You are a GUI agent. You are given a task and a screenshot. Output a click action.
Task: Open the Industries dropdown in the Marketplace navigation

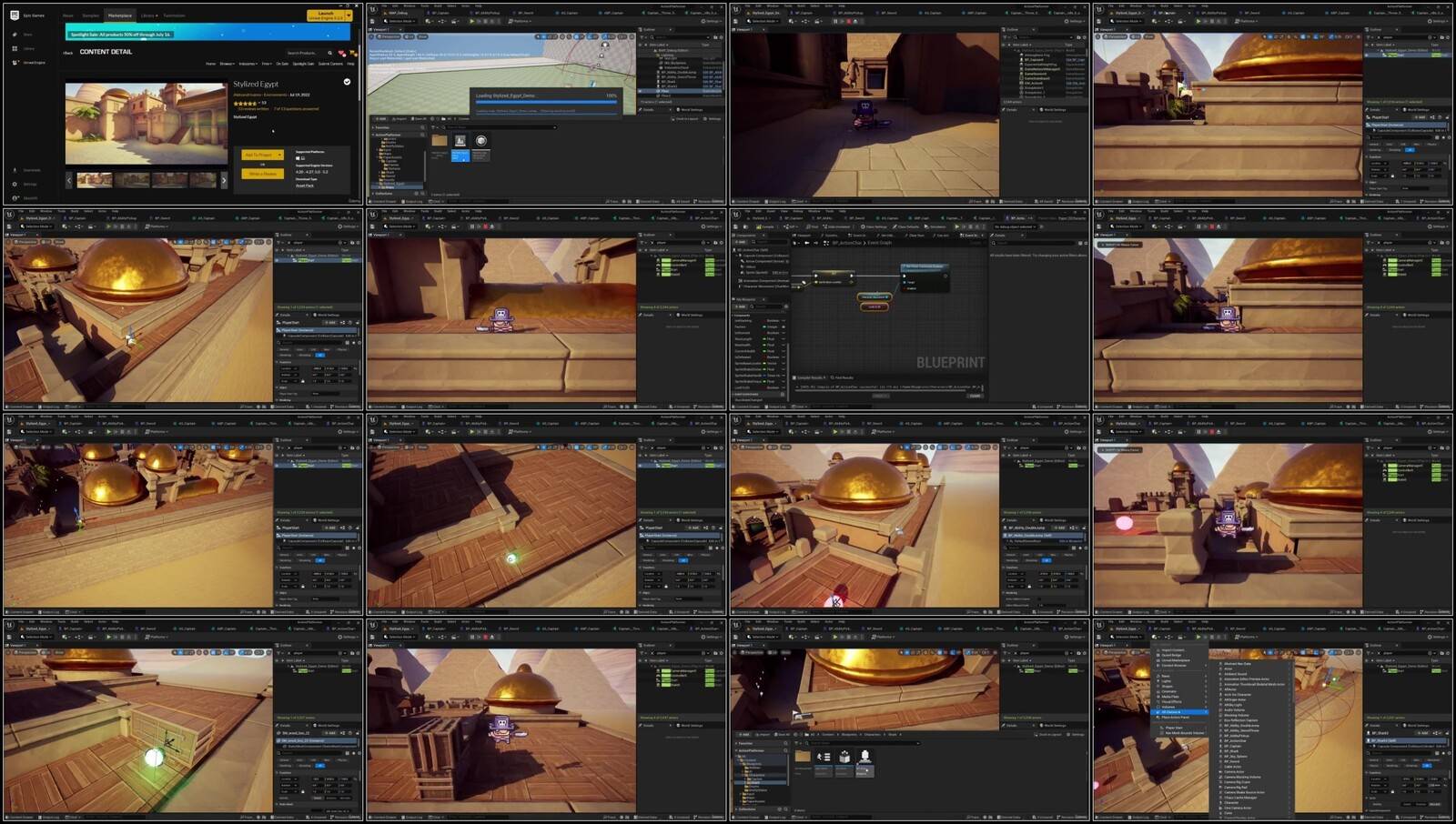[248, 64]
